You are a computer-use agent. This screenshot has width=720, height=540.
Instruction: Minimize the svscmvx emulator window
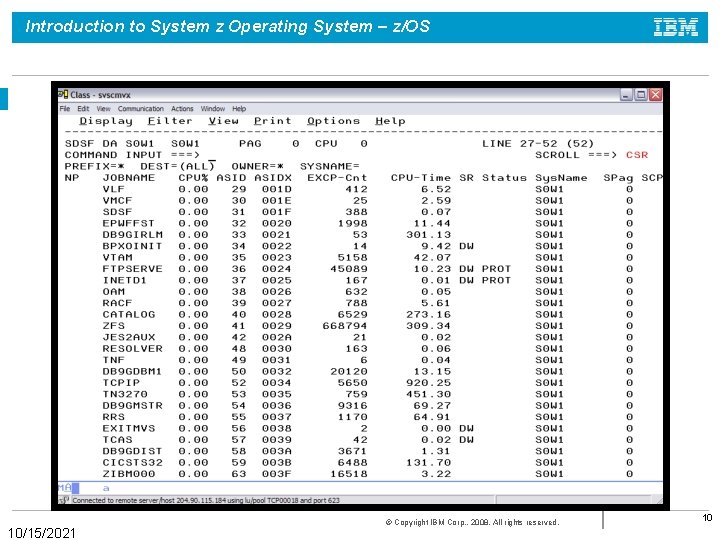(626, 95)
